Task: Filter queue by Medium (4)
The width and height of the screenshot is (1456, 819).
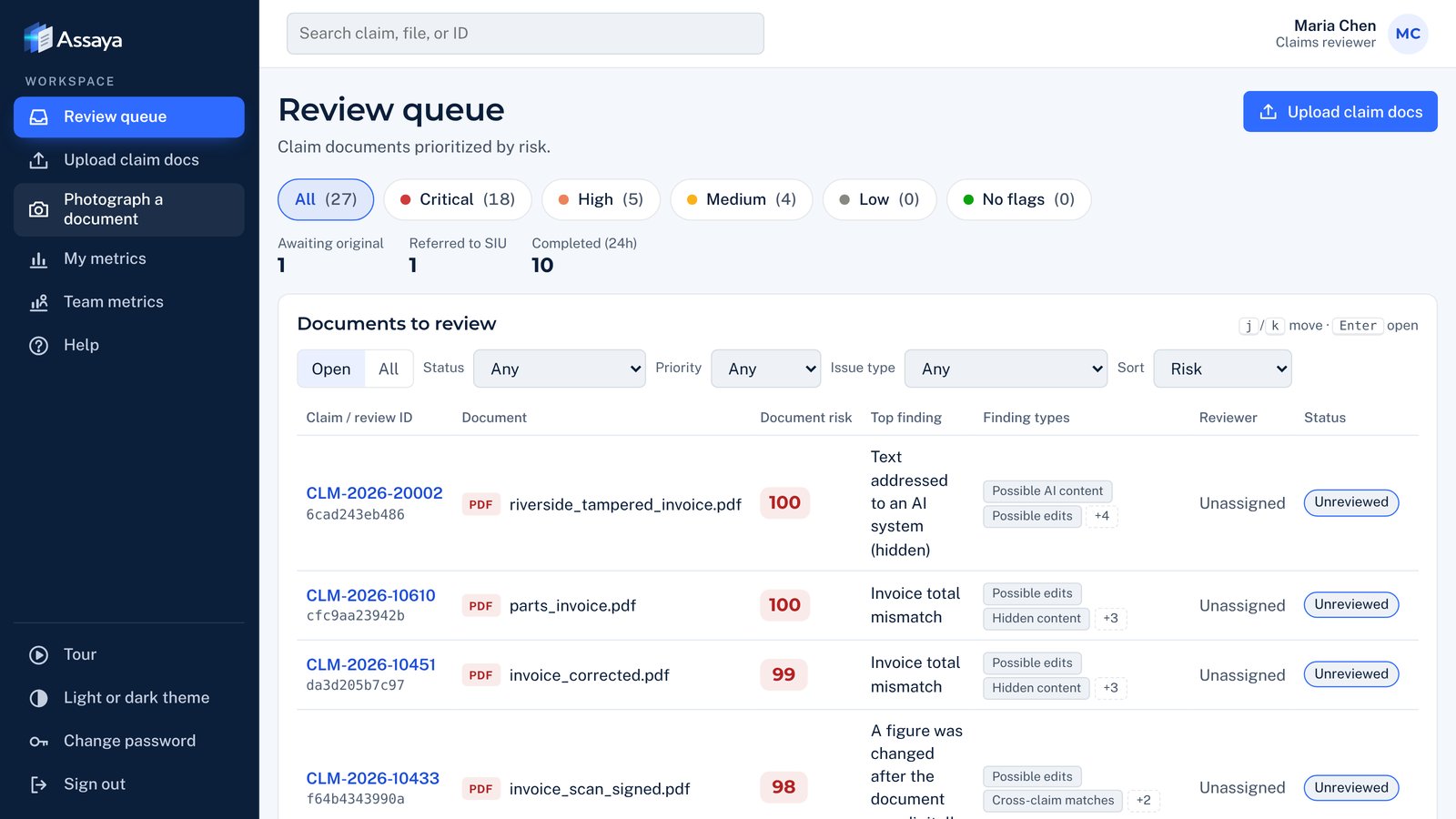Action: [742, 199]
